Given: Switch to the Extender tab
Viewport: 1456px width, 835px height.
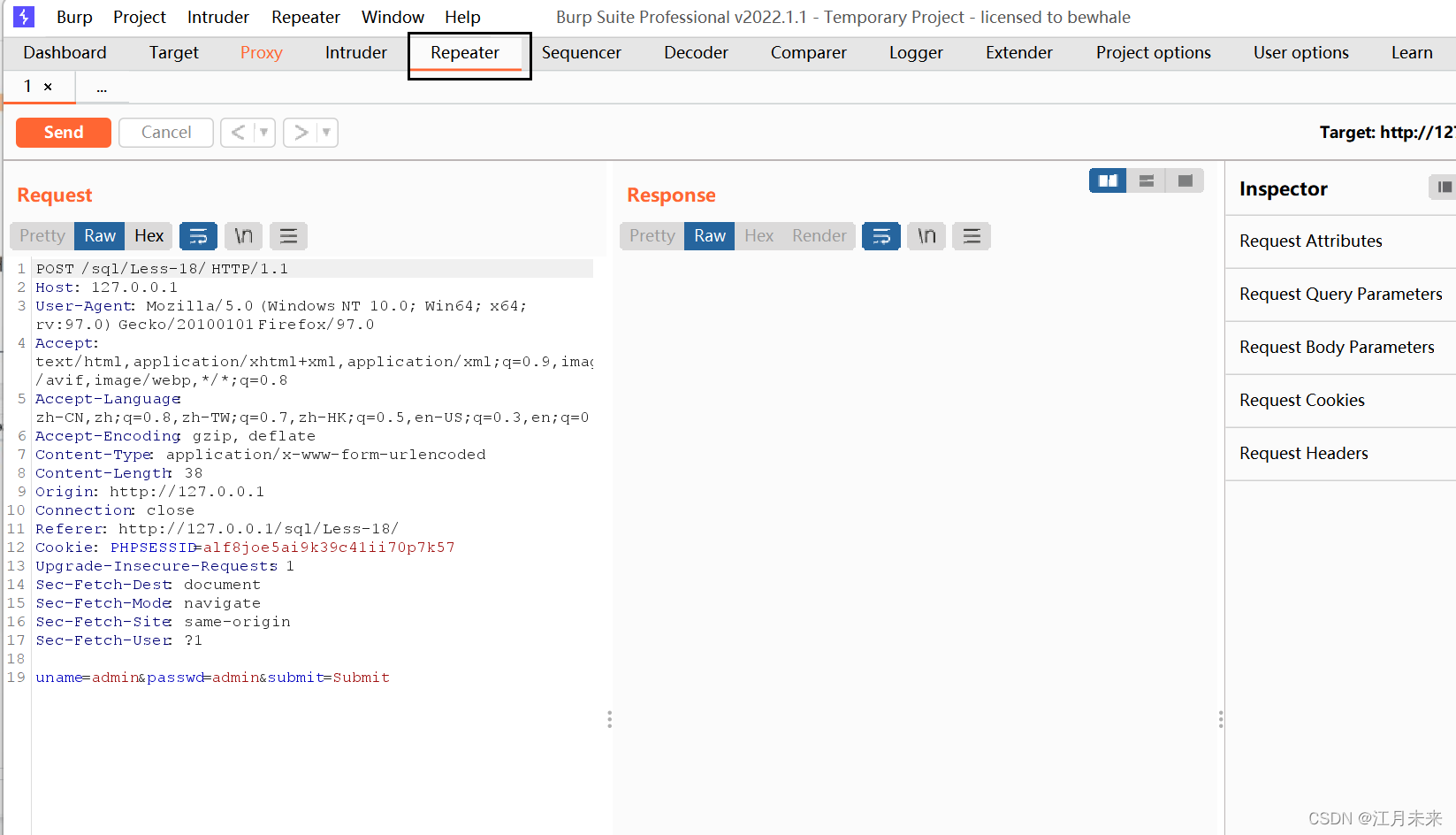Looking at the screenshot, I should click(1019, 53).
